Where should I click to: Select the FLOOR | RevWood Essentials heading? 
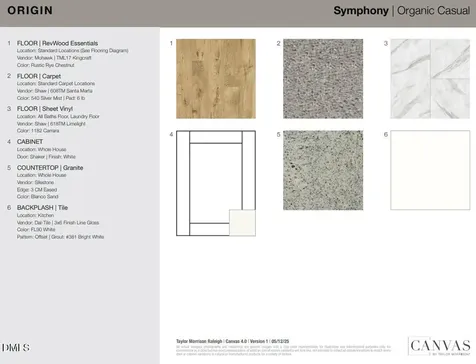57,43
